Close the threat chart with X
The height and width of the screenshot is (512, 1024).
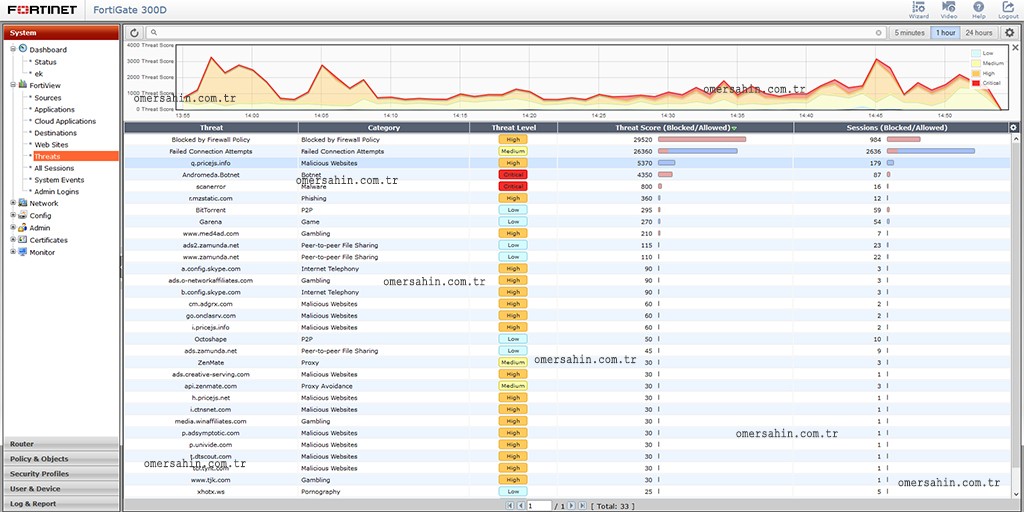tap(1015, 48)
